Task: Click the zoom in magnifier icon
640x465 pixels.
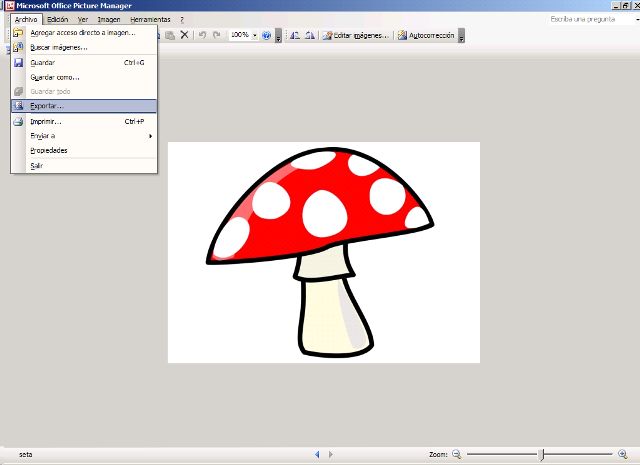Action: click(623, 454)
